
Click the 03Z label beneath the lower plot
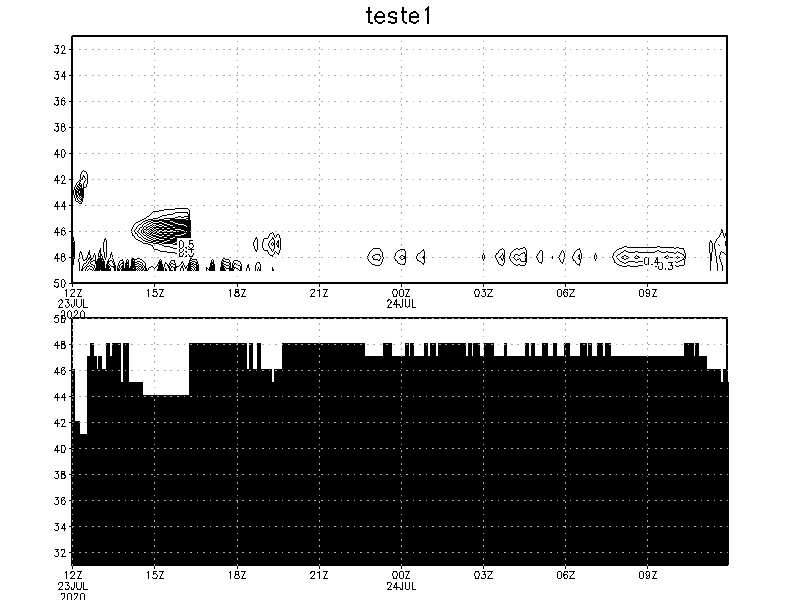click(x=483, y=575)
